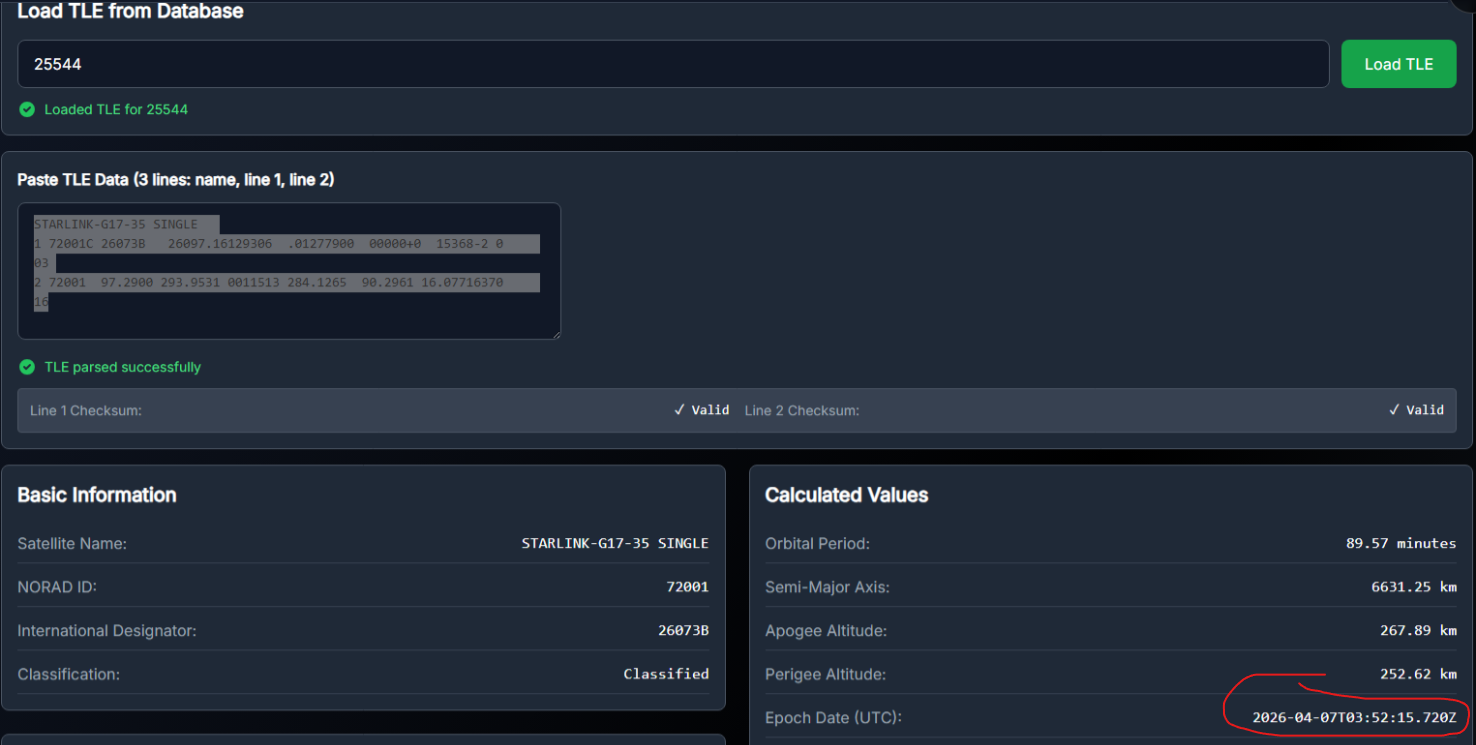Click inside the Paste TLE Data text area
Viewport: 1476px width, 745px height.
point(289,271)
